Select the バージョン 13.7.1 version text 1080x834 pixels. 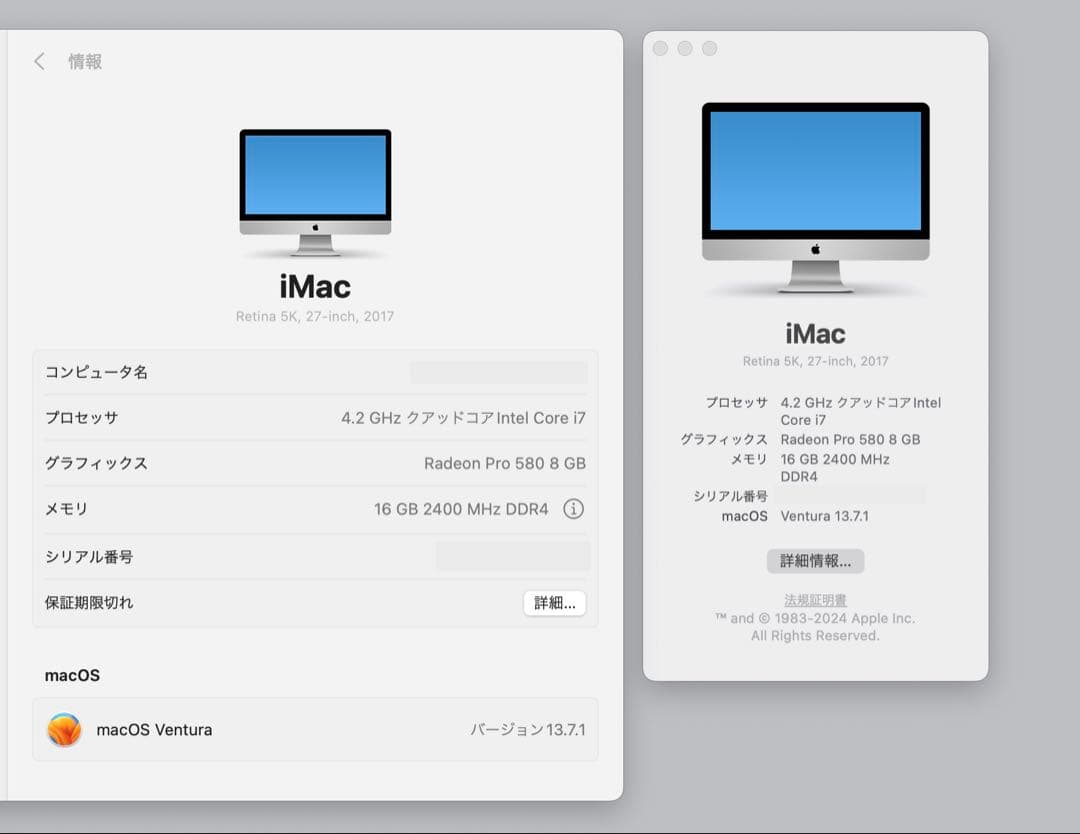pyautogui.click(x=526, y=730)
